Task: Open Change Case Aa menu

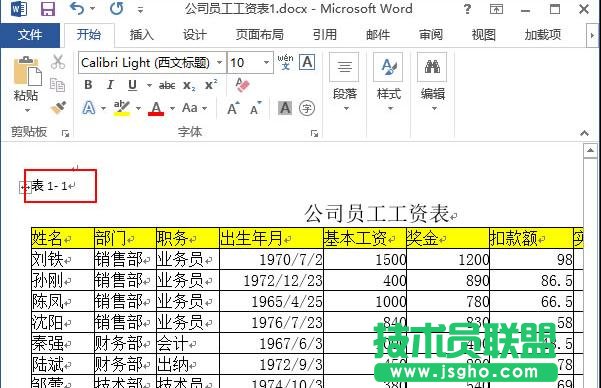Action: tap(195, 108)
